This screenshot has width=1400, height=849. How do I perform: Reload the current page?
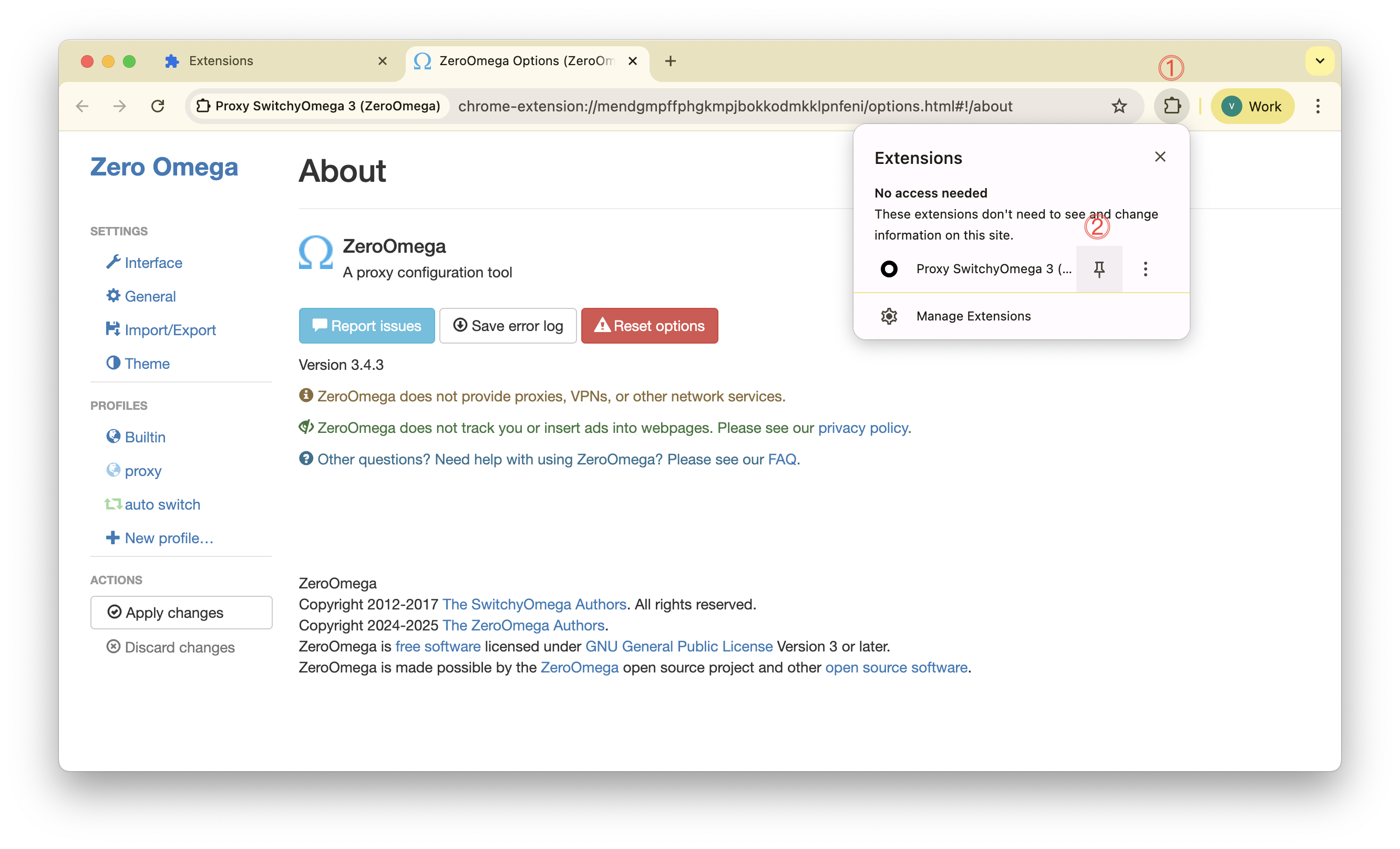point(158,106)
